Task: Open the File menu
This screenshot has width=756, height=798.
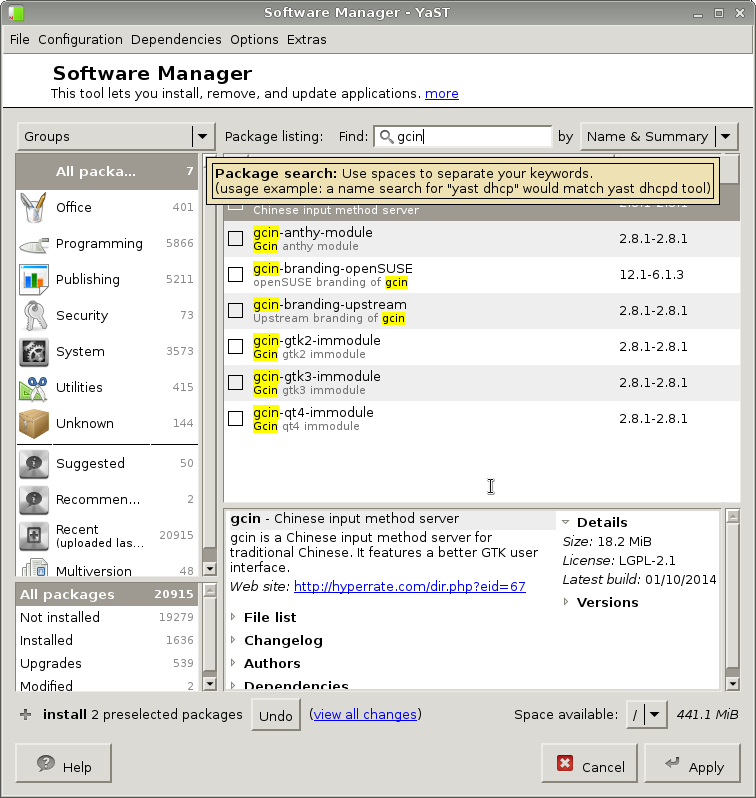Action: tap(19, 39)
